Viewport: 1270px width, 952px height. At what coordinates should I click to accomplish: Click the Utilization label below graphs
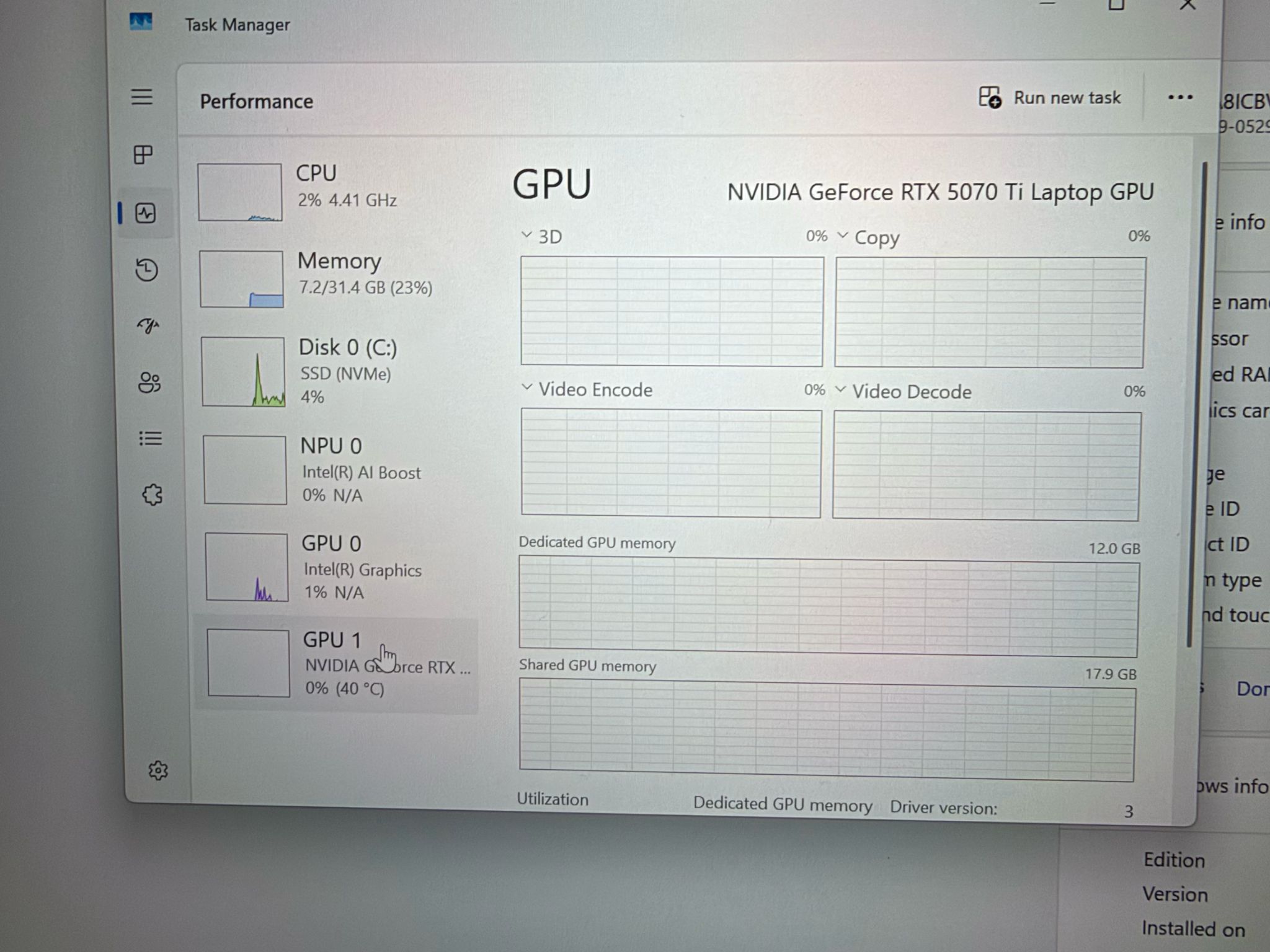pos(553,800)
